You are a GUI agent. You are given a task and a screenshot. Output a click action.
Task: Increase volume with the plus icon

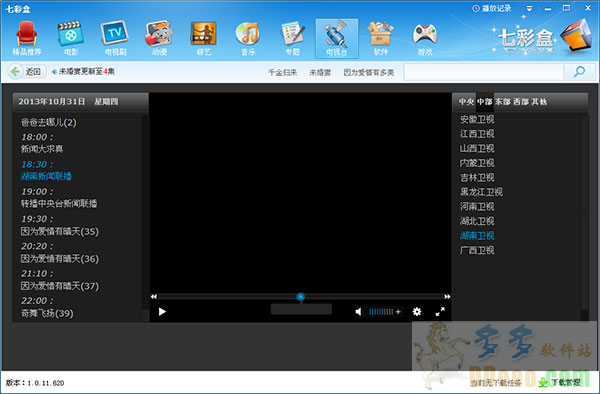point(398,312)
